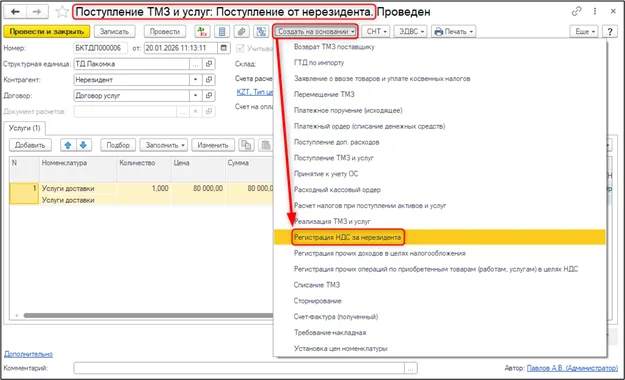
Task: Choose Поступление доп. расходов
Action: pos(440,142)
